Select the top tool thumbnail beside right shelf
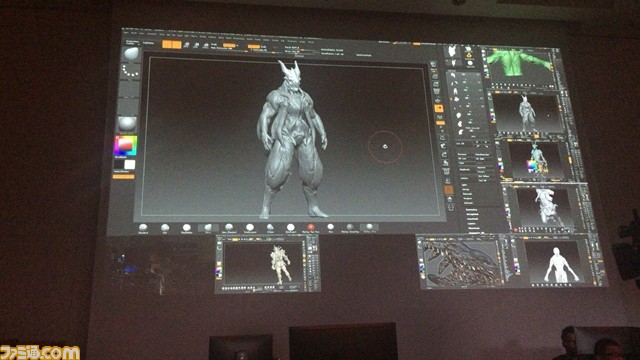Viewport: 640px width, 360px height. [x=452, y=52]
